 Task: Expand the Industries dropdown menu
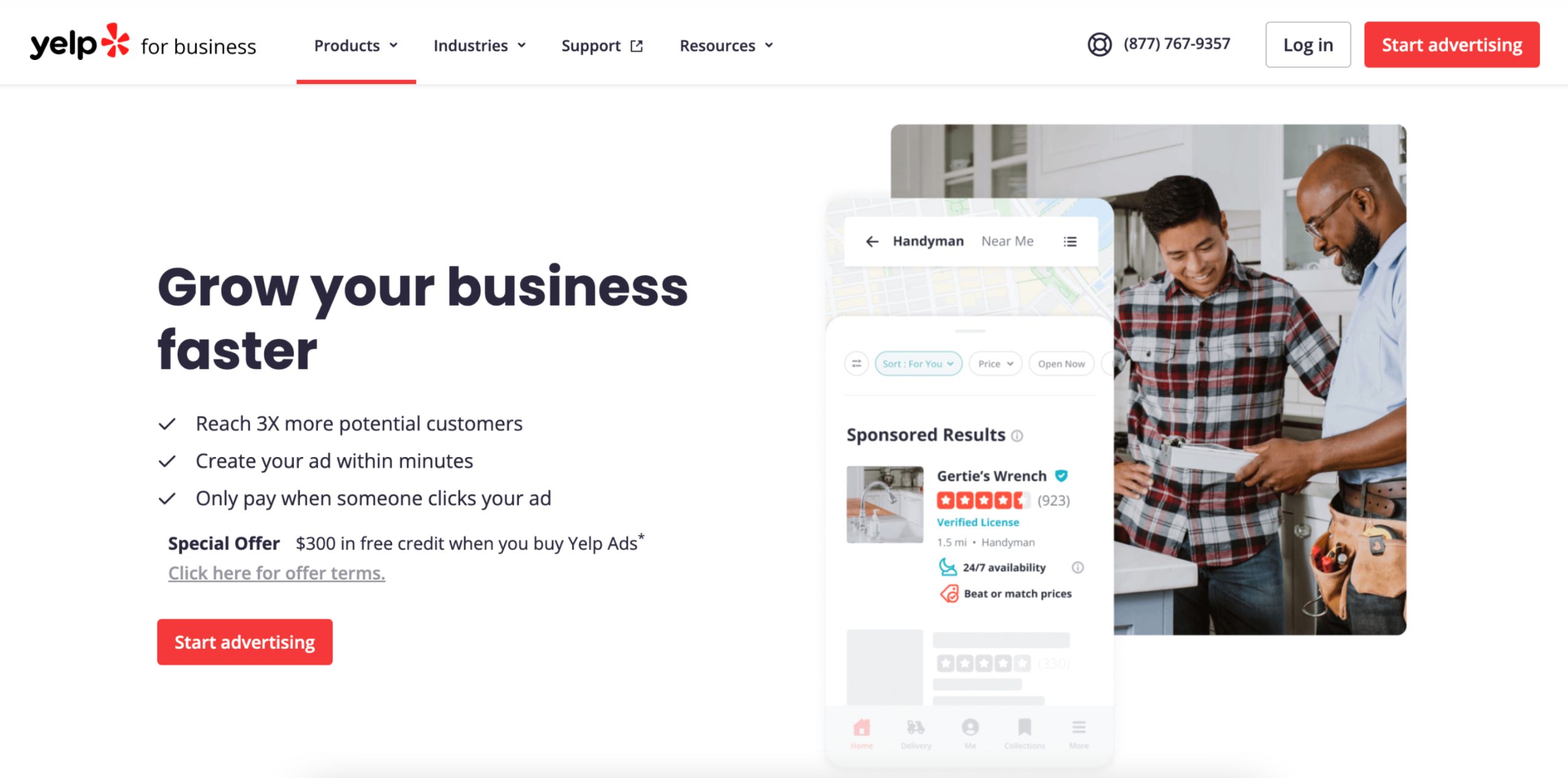(x=479, y=44)
